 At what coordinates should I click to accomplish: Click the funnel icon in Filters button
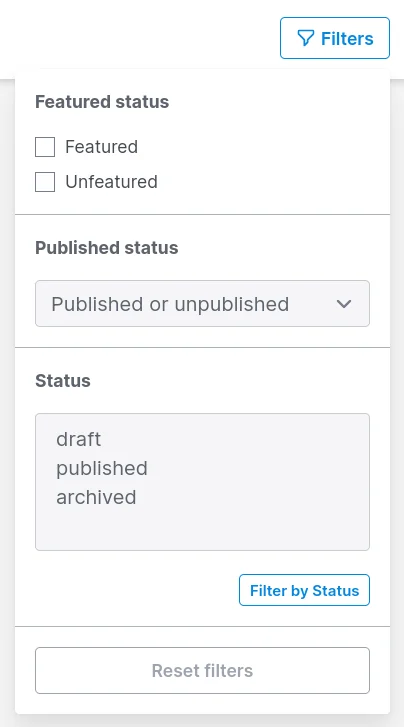(x=306, y=38)
